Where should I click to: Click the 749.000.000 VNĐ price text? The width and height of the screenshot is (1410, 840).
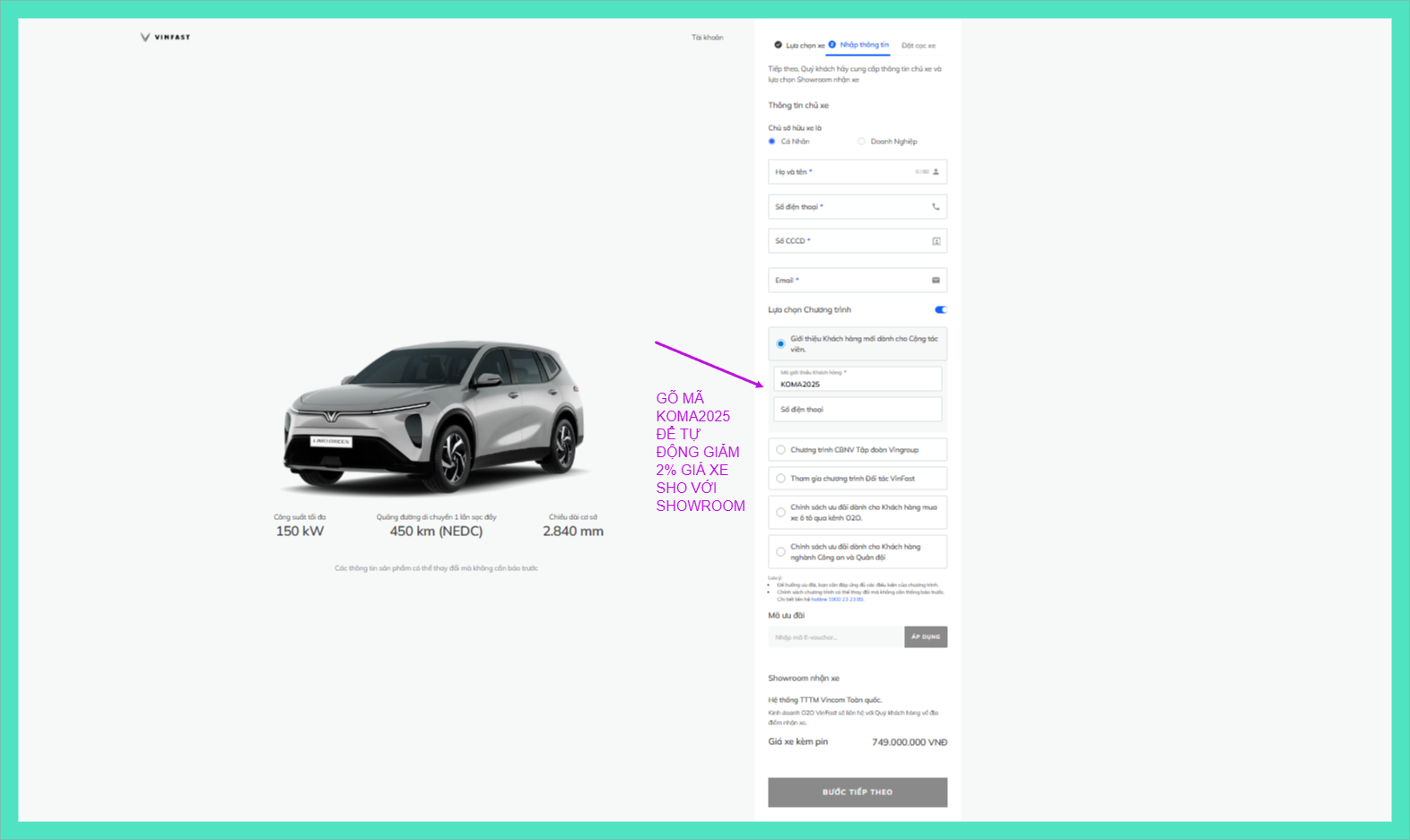(x=910, y=742)
